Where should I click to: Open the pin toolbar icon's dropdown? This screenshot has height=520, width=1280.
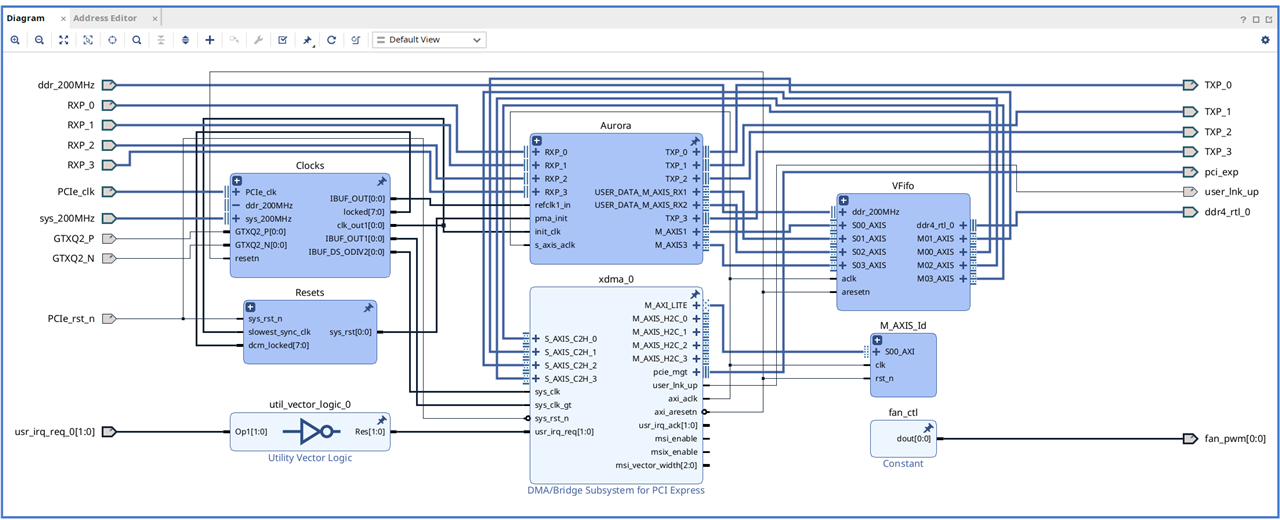pos(313,45)
